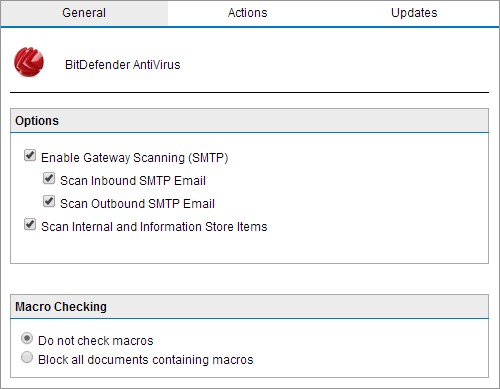The width and height of the screenshot is (500, 389).
Task: Click the Scan Outbound SMTP Email label text
Action: (x=137, y=204)
